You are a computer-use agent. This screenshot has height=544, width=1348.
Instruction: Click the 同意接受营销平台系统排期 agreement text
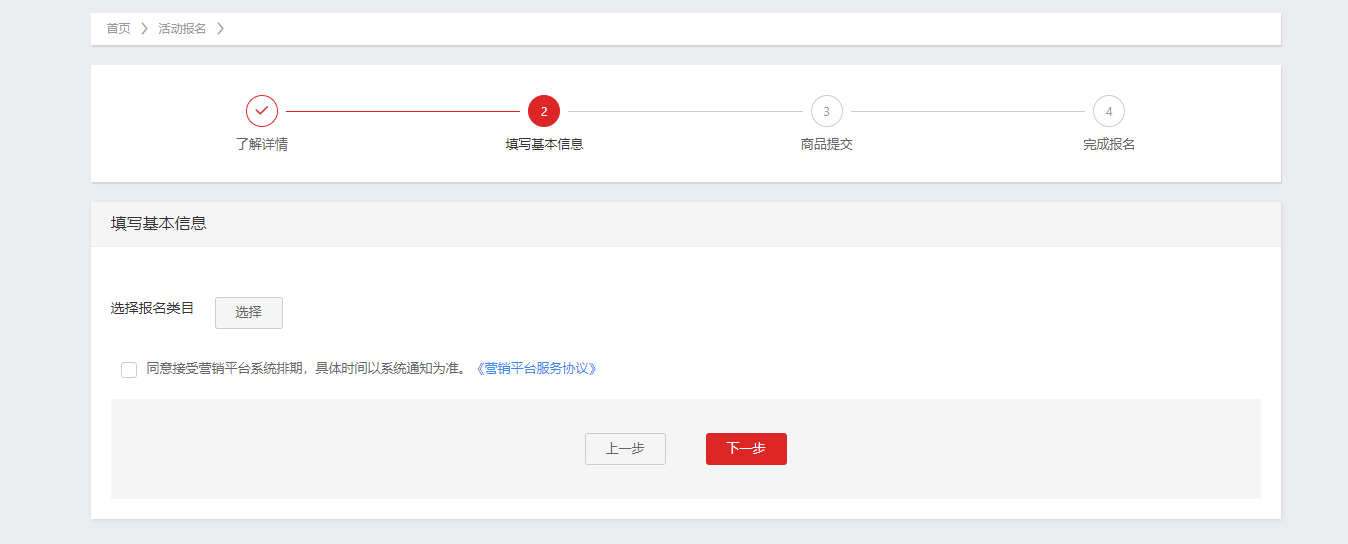click(306, 369)
